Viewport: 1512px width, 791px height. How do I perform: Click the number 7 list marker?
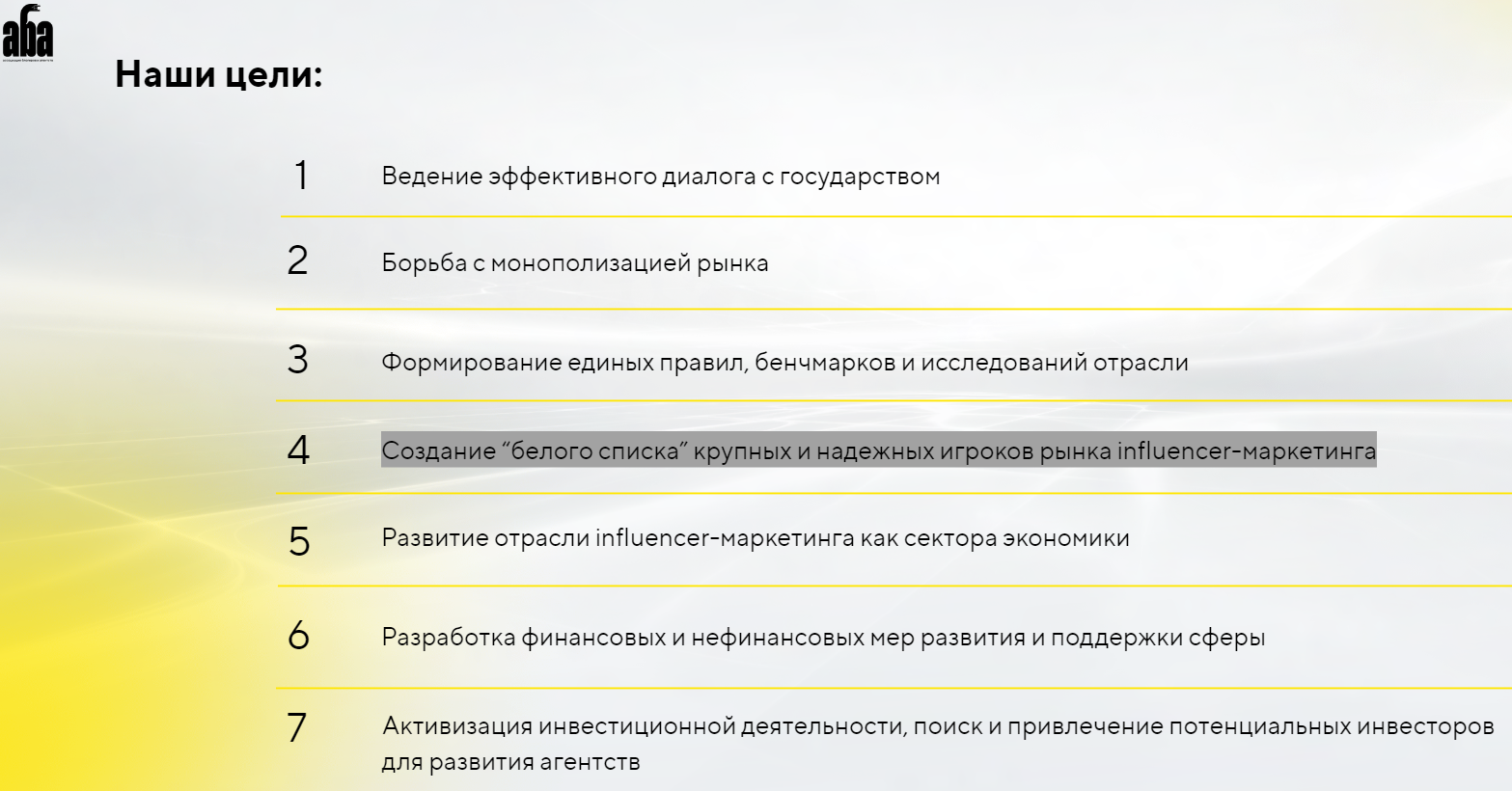297,727
